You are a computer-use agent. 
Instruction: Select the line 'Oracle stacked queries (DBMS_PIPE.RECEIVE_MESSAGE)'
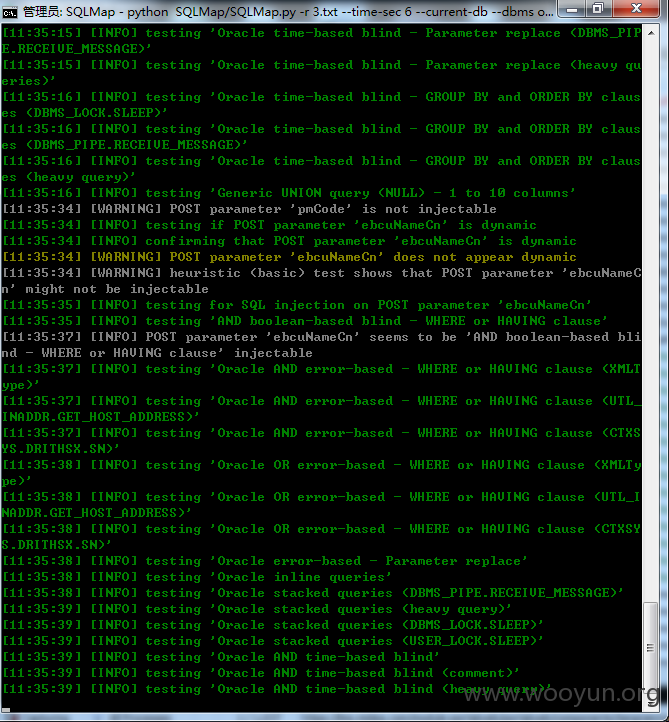point(313,593)
